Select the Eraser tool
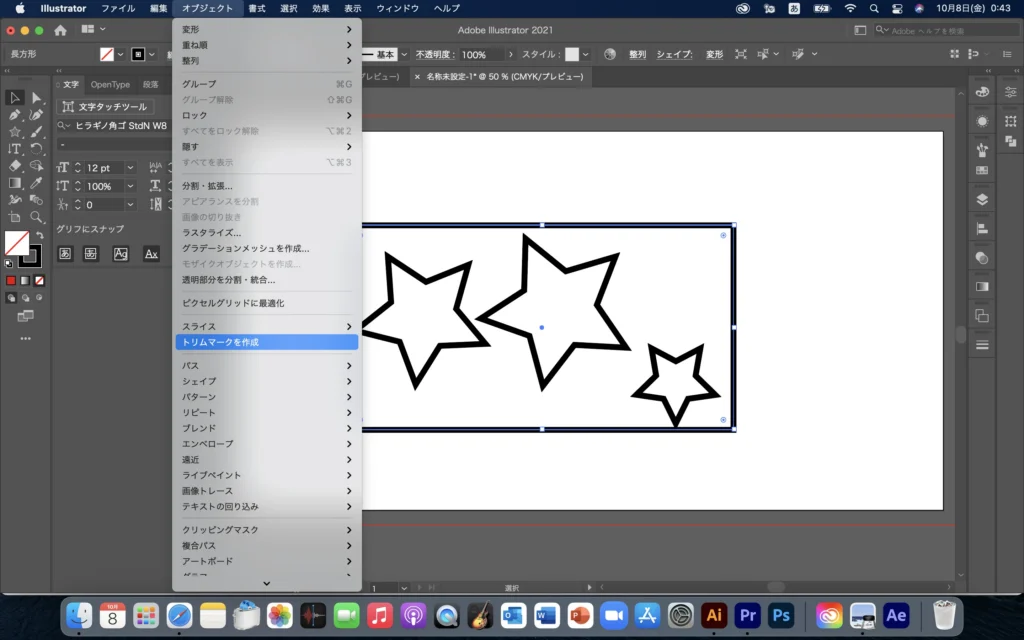Screen dimensions: 1024x640 pos(15,166)
